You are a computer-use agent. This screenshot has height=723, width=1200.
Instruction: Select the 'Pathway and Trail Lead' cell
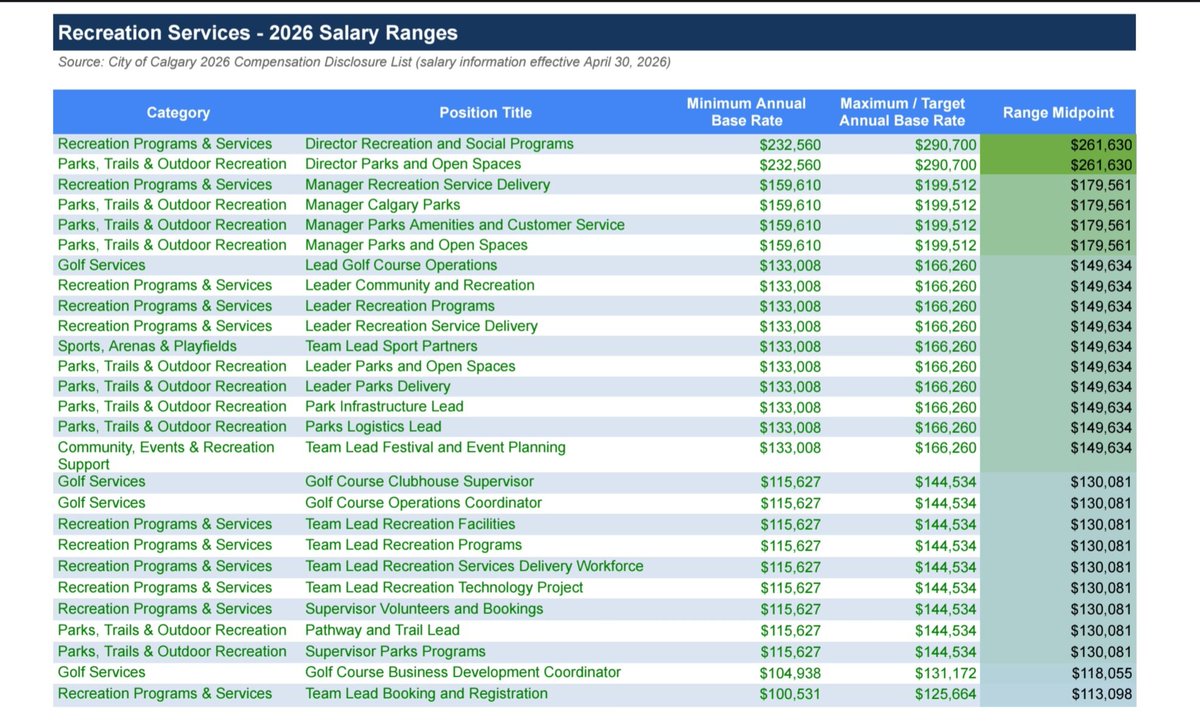[382, 630]
